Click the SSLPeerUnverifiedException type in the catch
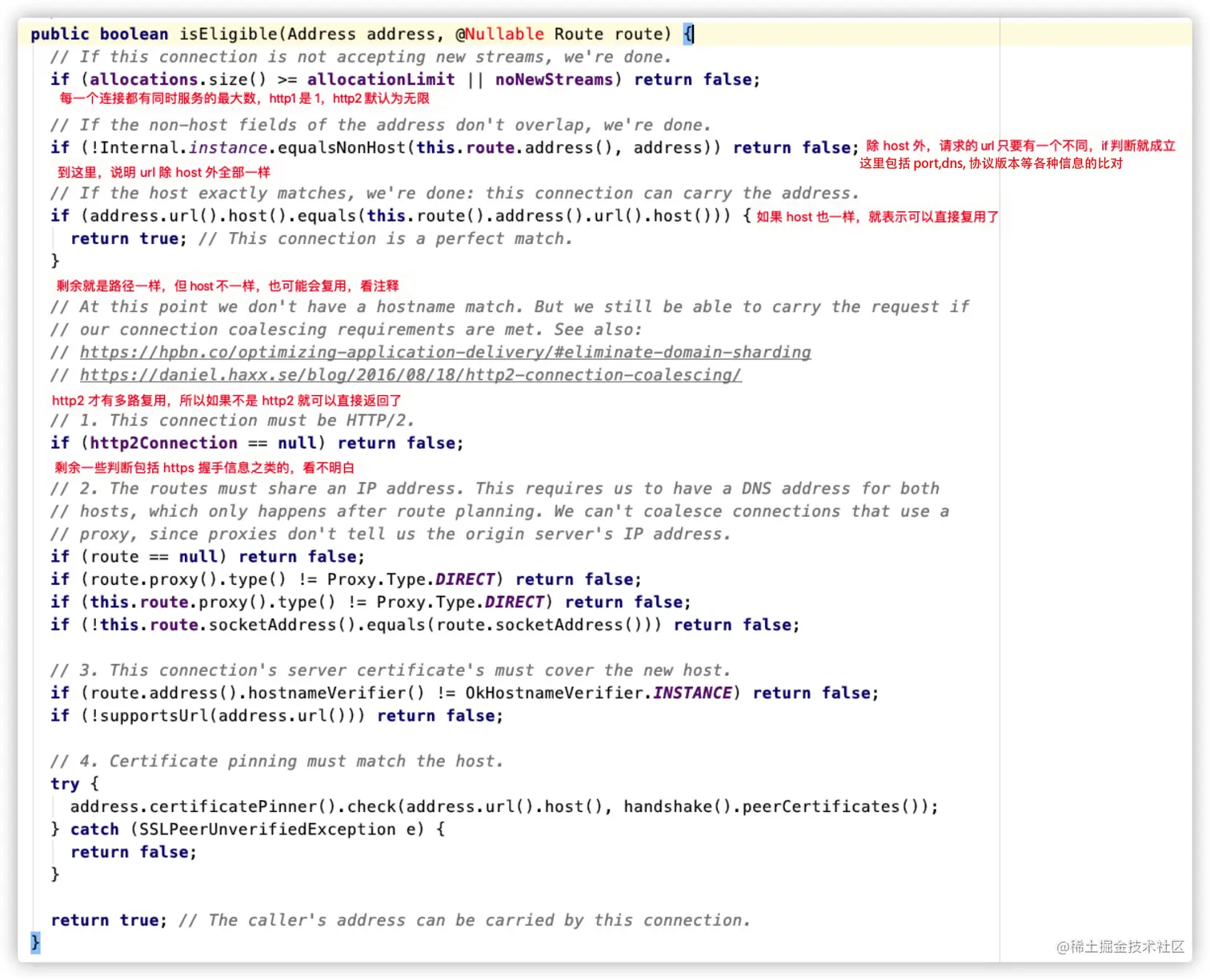The width and height of the screenshot is (1210, 980). [x=267, y=830]
